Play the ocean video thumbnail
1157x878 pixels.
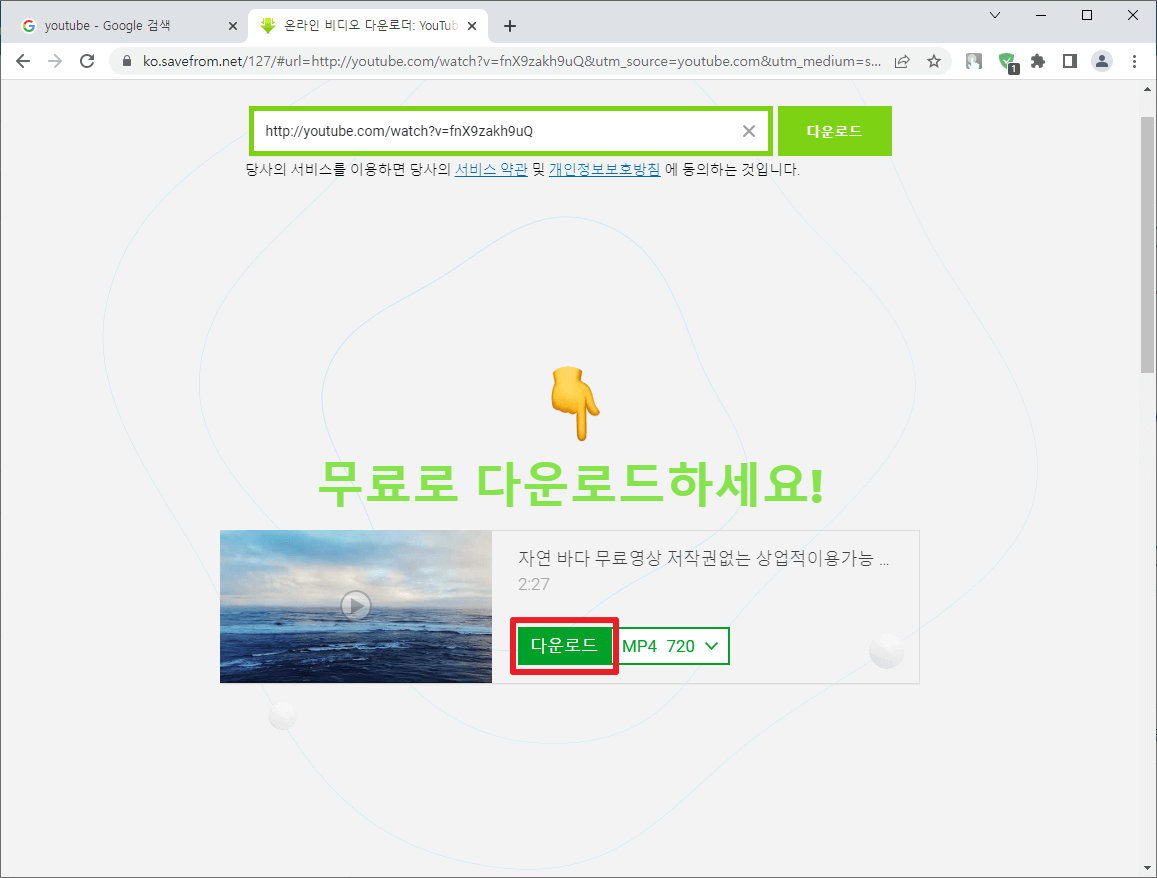(x=356, y=606)
